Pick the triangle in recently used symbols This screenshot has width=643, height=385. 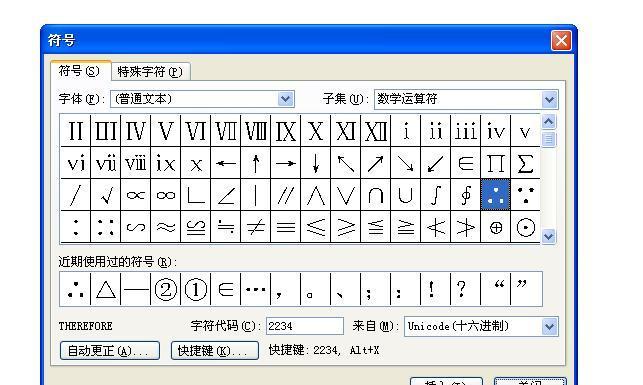point(106,289)
